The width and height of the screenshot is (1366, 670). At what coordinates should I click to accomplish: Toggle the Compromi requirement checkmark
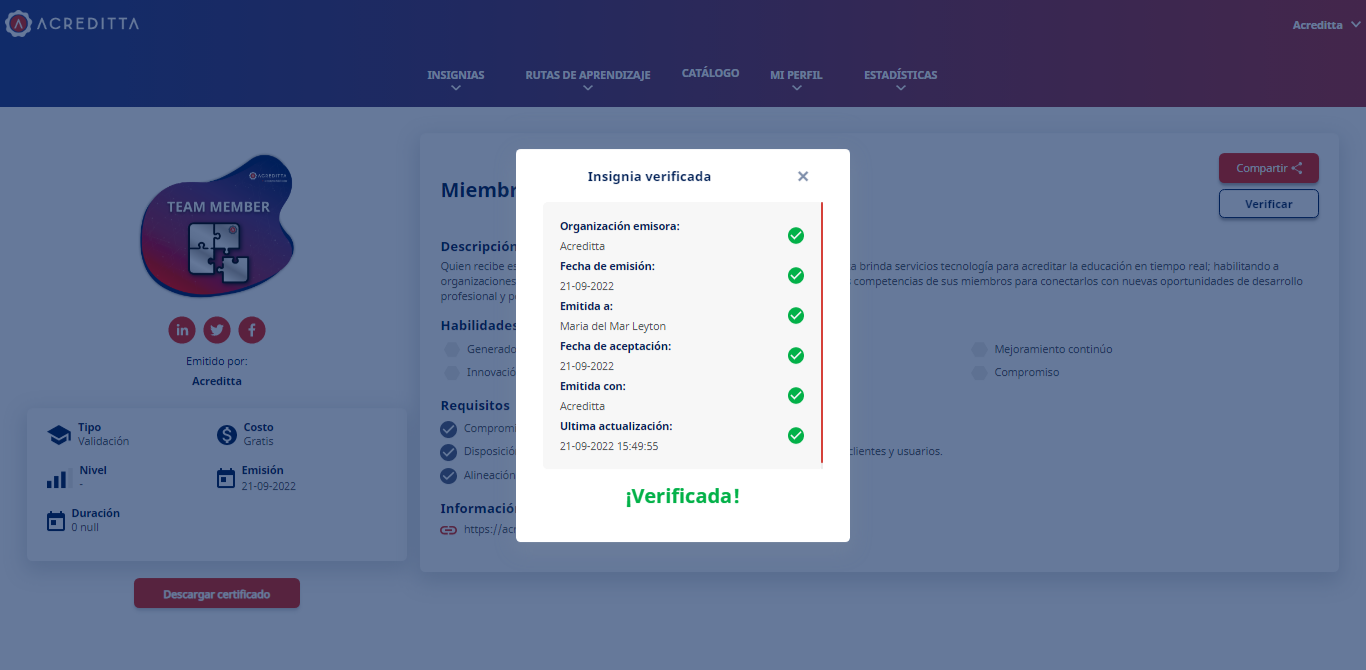pos(449,429)
